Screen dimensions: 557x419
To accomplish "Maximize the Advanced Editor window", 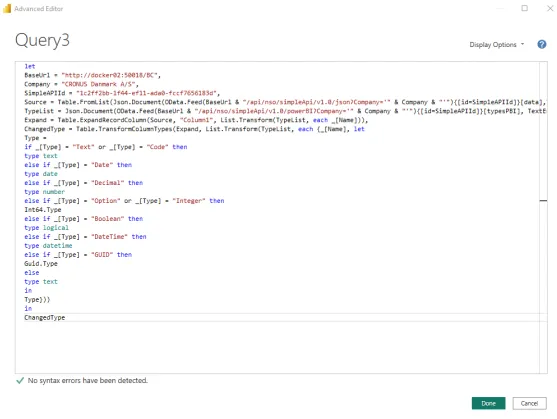I will point(524,8).
